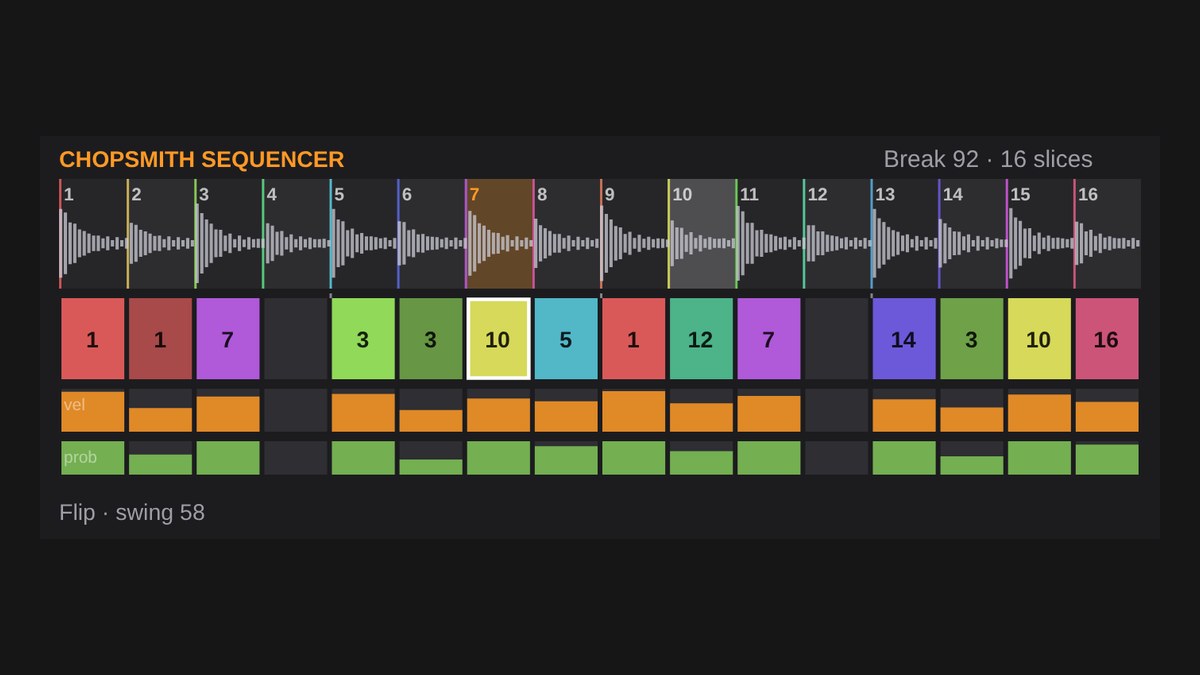Click the step 1 pad labeled 1
Image resolution: width=1200 pixels, height=675 pixels.
[93, 339]
